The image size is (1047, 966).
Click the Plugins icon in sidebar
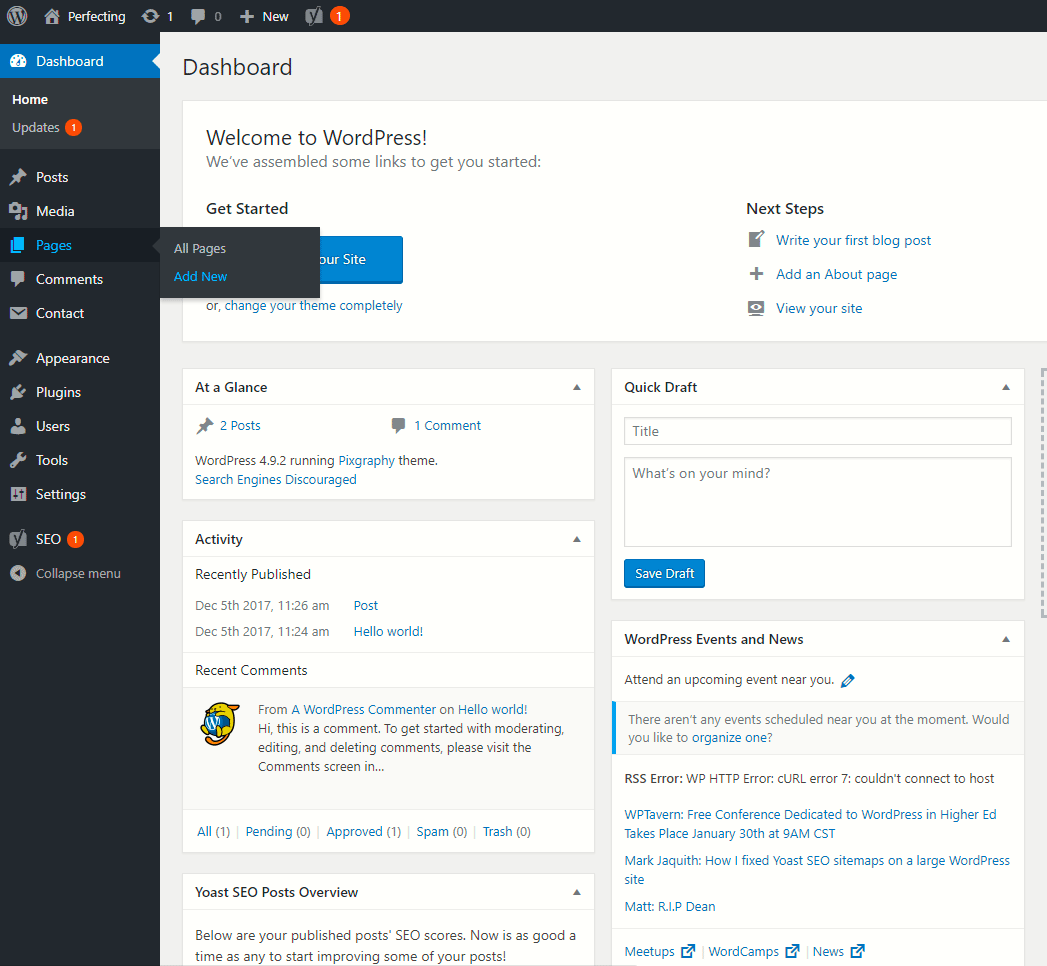coord(18,392)
